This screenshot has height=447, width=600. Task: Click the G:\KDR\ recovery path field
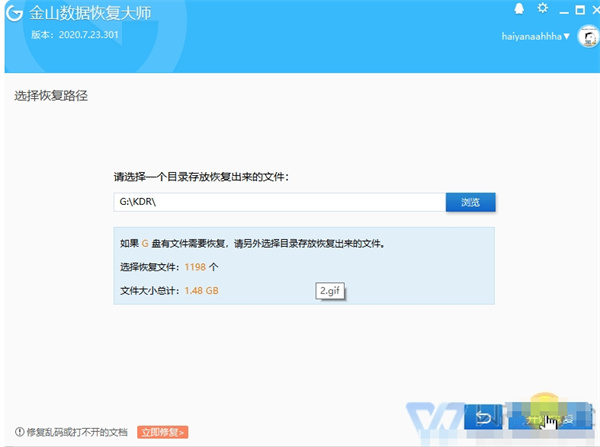(x=280, y=202)
